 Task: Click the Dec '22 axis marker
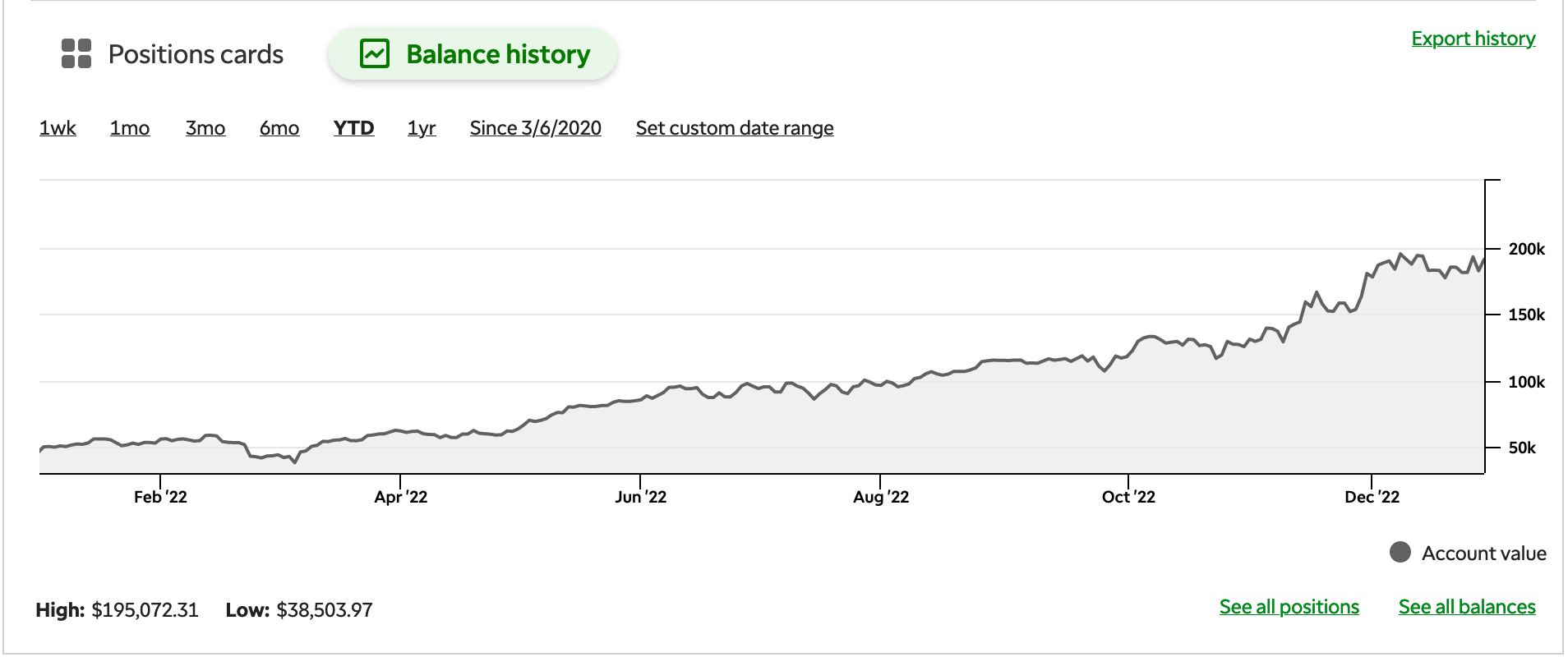point(1372,497)
